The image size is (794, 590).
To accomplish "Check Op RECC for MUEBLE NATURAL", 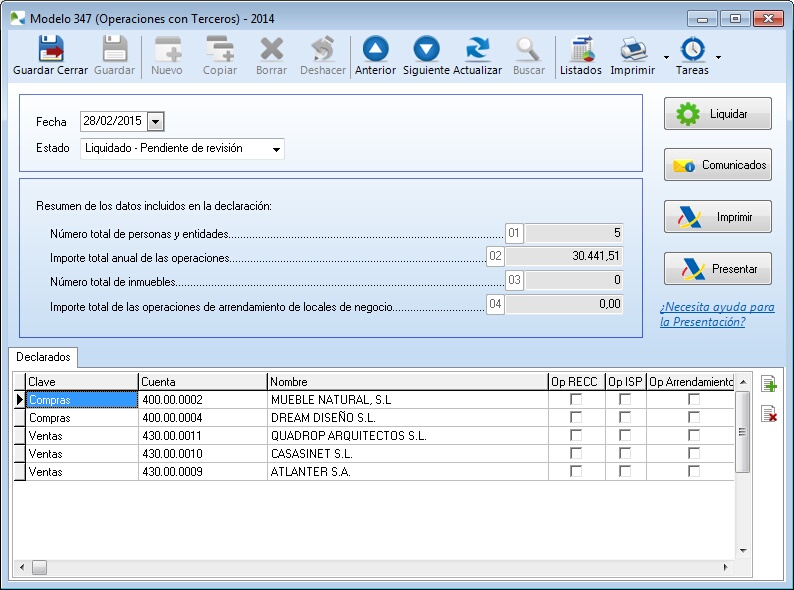I will click(x=576, y=400).
